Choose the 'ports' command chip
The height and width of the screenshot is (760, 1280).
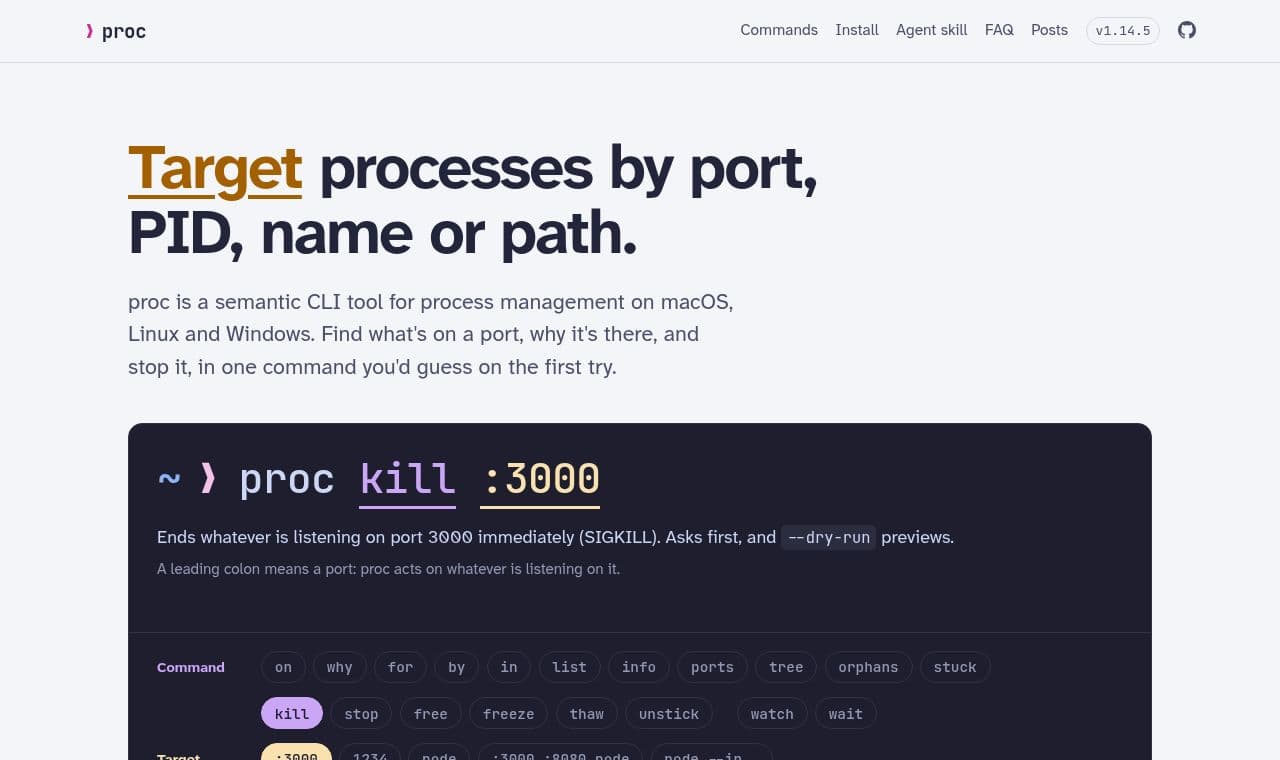click(x=712, y=667)
